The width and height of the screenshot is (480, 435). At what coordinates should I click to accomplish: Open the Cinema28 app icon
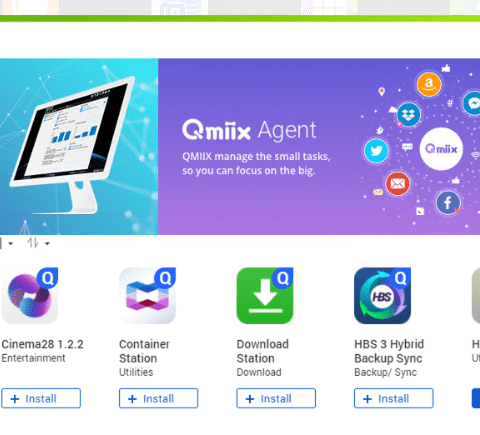[x=30, y=296]
